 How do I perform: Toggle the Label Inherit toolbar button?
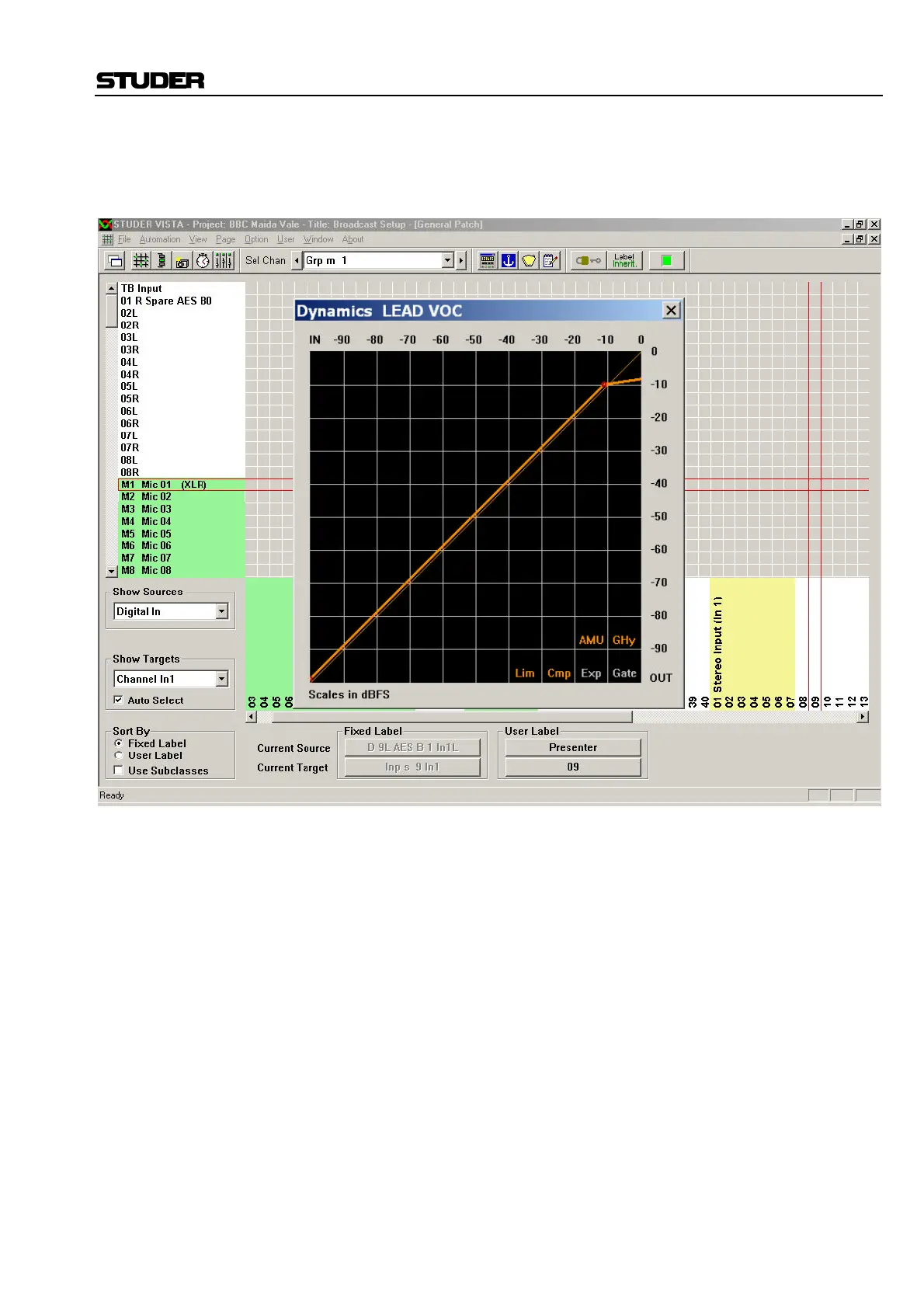[x=624, y=261]
